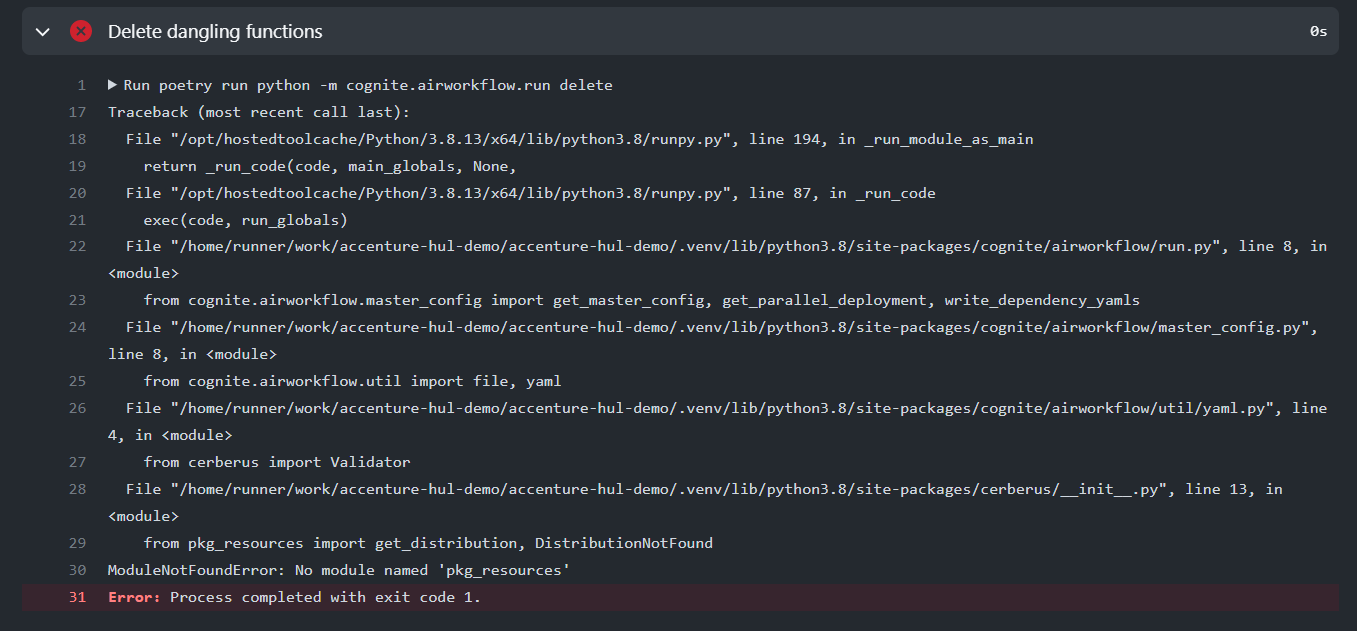This screenshot has height=631, width=1357.
Task: Select 'Traceback (most recent call last):' line
Action: [259, 112]
